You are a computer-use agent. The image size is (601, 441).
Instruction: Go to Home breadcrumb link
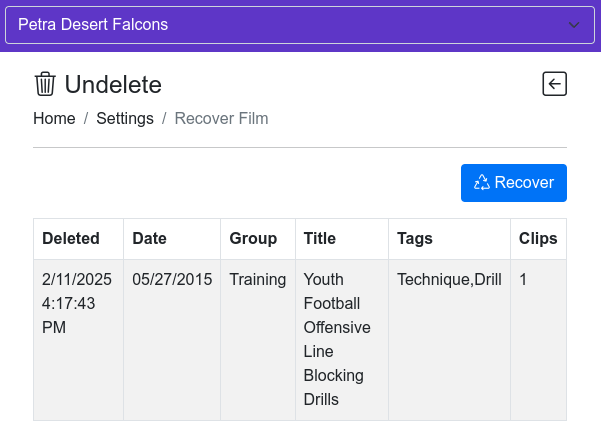tap(54, 118)
